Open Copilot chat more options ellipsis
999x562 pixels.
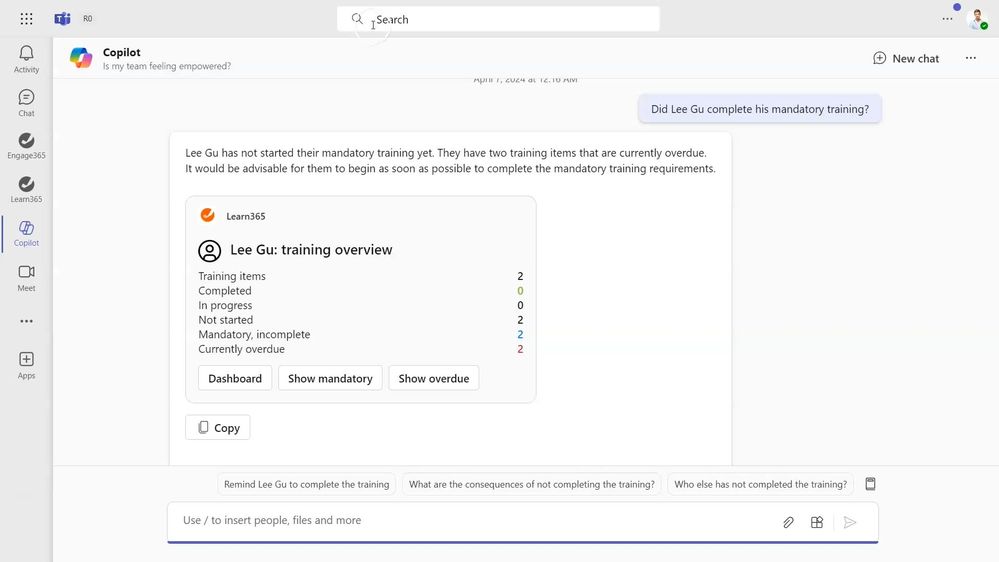[x=970, y=58]
